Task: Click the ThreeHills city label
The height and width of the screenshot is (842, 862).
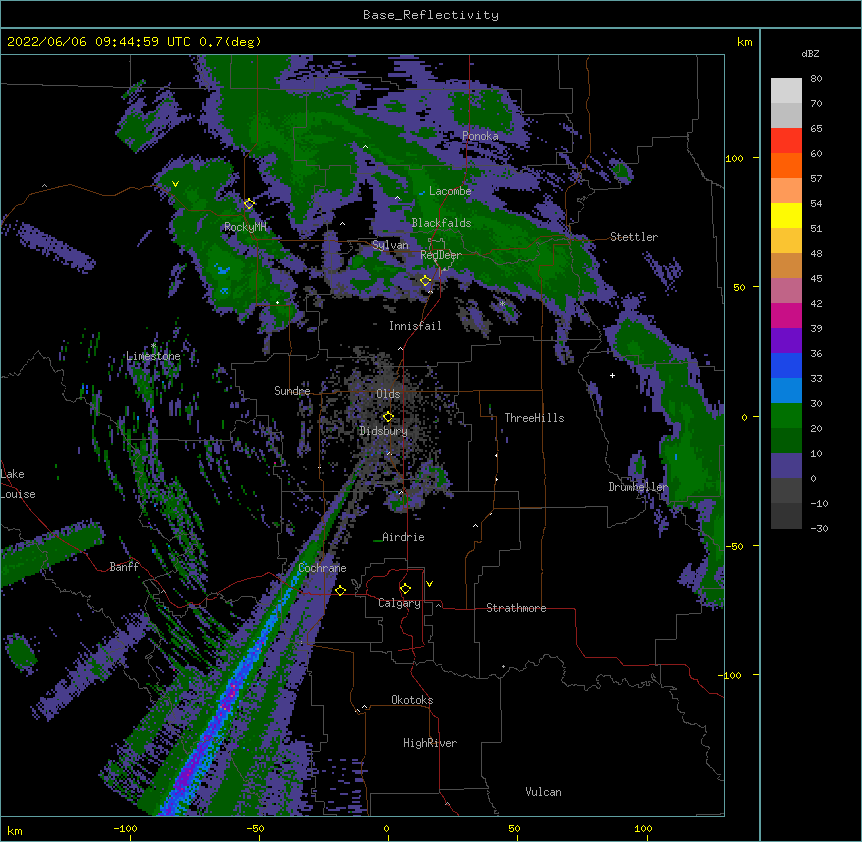Action: (534, 418)
